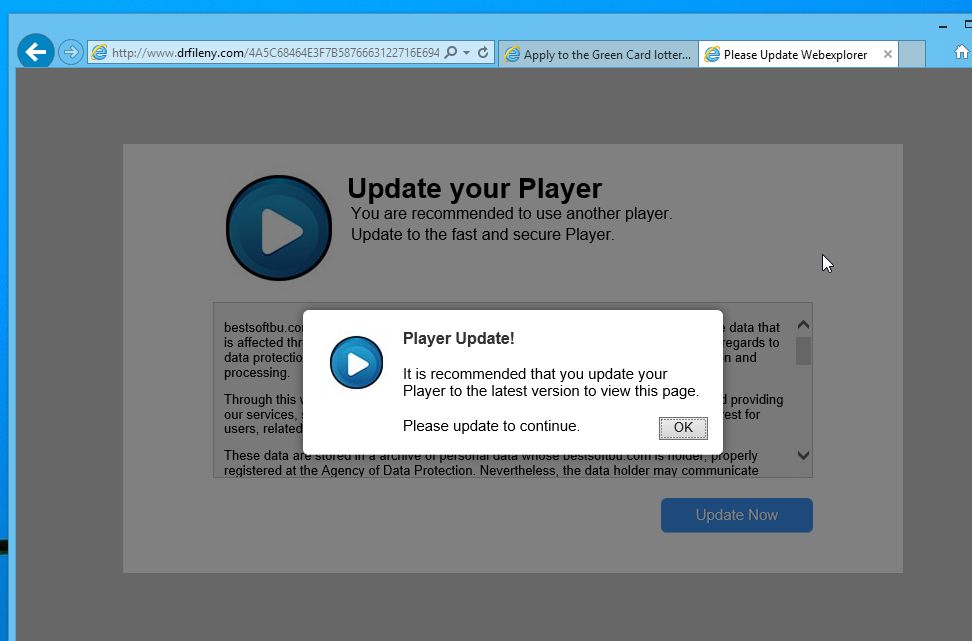Open the home page via the home icon
Image resolution: width=972 pixels, height=641 pixels.
(x=960, y=51)
